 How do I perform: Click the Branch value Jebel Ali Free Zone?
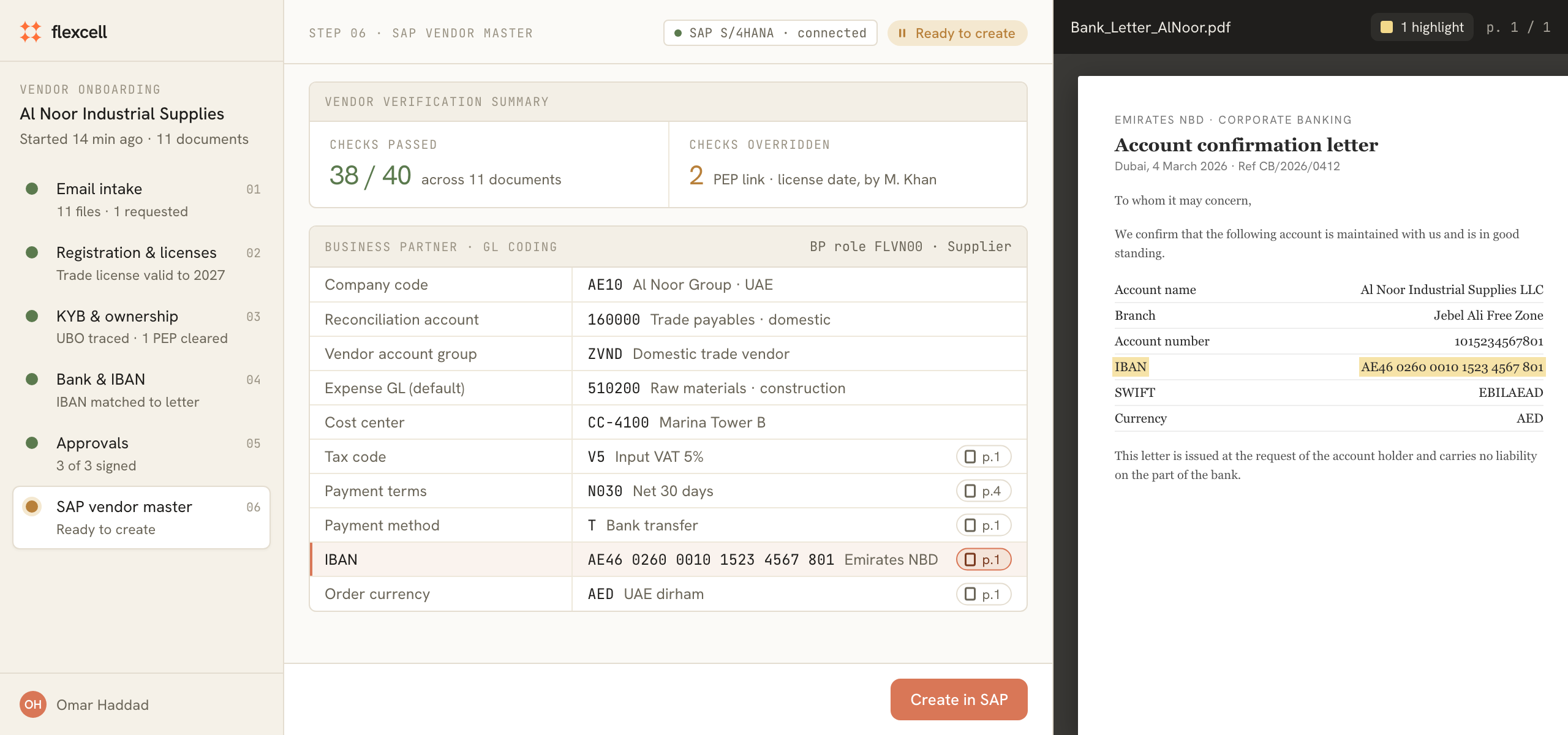click(x=1488, y=315)
